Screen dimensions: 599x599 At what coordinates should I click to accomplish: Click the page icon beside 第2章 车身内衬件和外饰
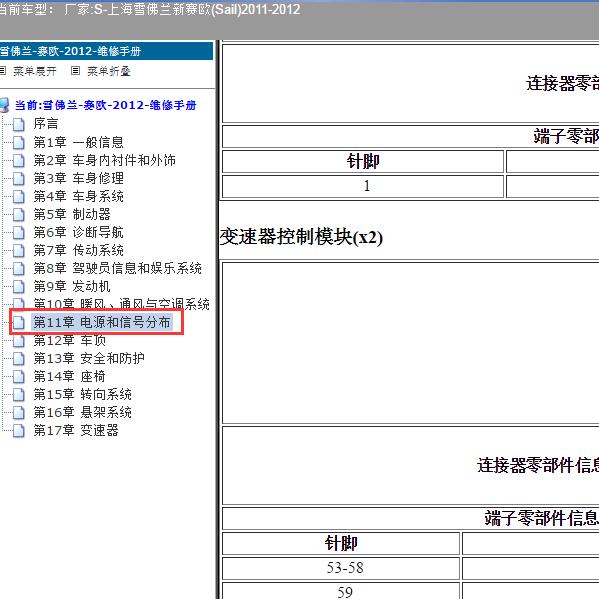click(18, 160)
